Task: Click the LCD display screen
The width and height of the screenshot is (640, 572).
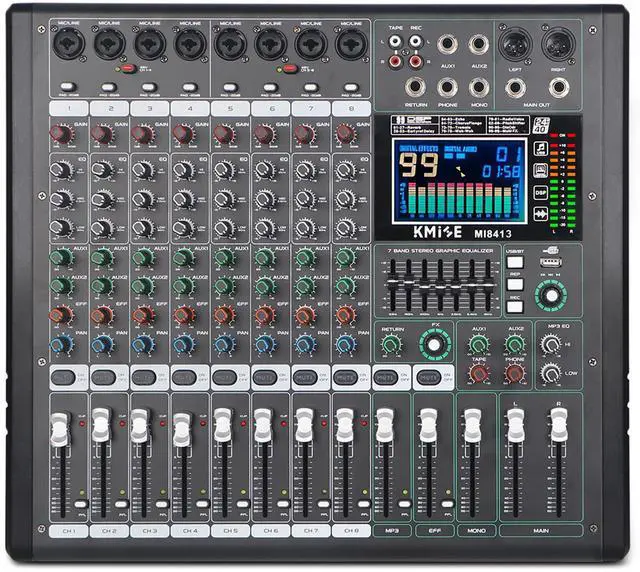Action: (x=459, y=181)
